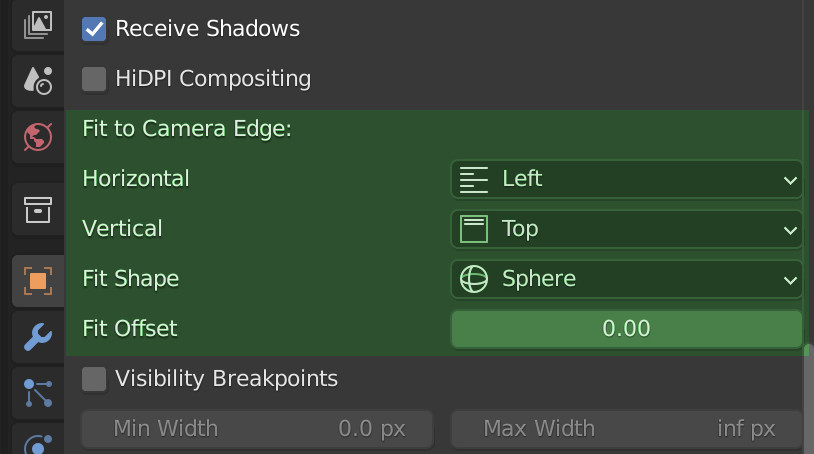Click the Min Width field
The width and height of the screenshot is (814, 454).
click(257, 429)
